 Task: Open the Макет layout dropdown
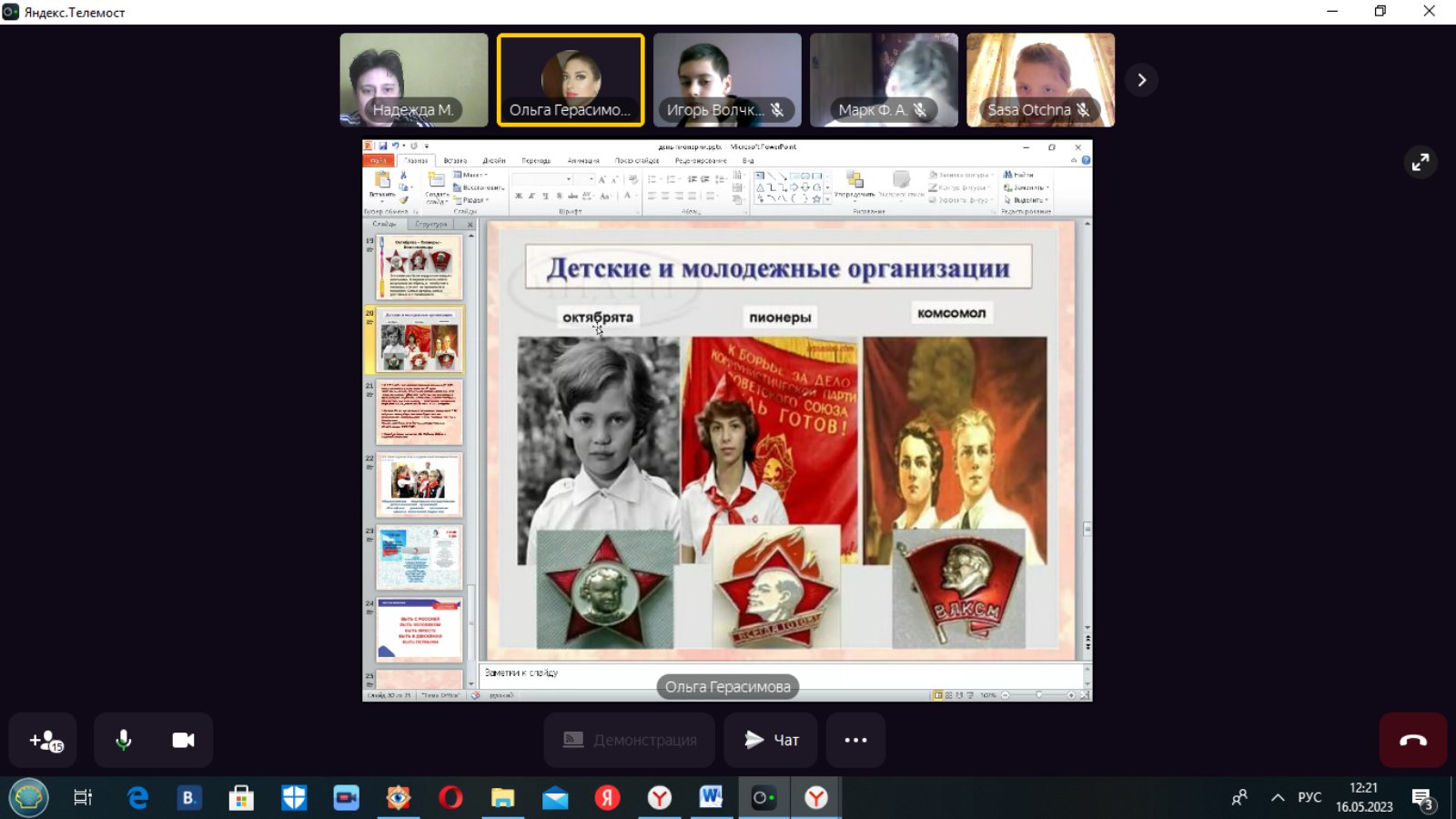point(470,175)
